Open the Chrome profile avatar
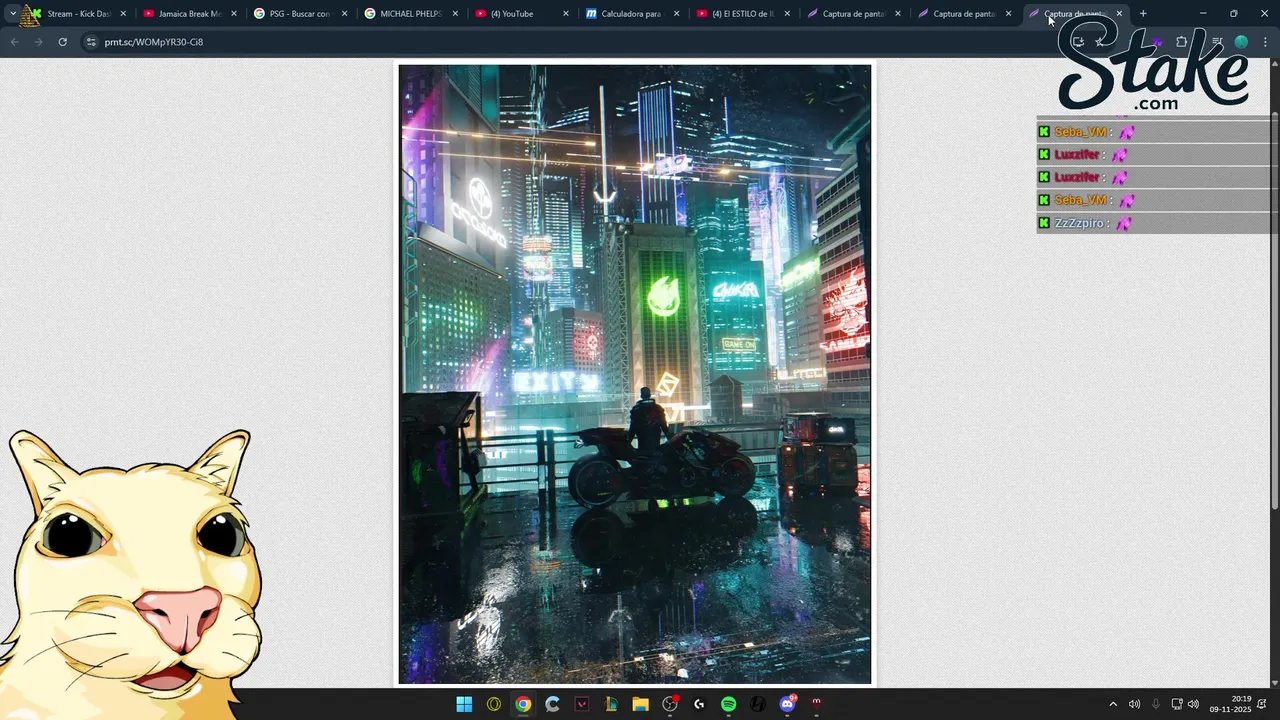 1241,42
